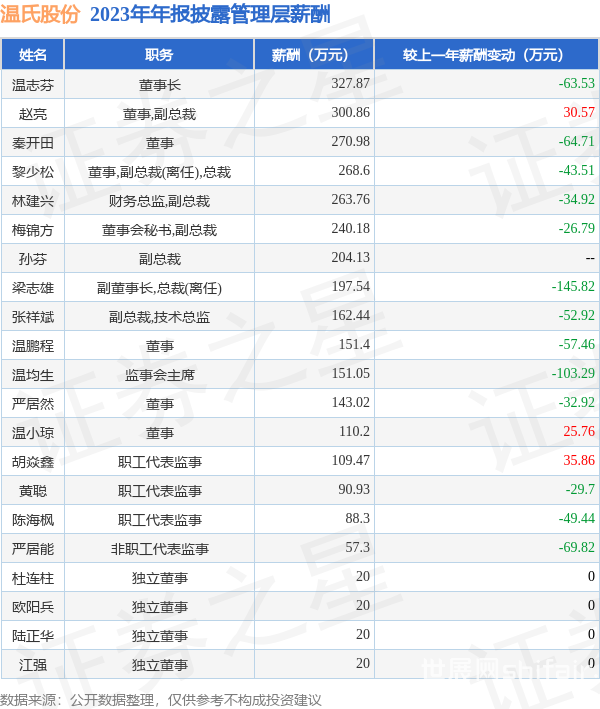Click the 2023年年报披露管理层薪酬 heading

coord(209,15)
